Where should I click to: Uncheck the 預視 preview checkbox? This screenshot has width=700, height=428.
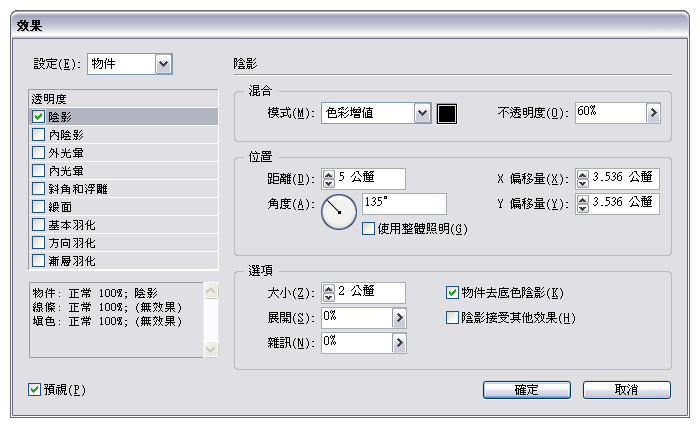pos(36,389)
